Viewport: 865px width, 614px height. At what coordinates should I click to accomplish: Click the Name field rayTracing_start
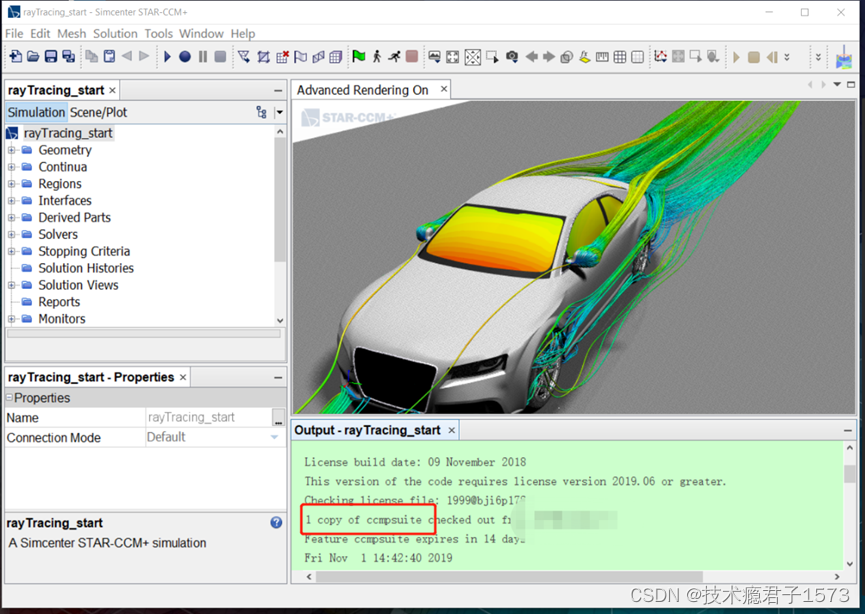209,418
